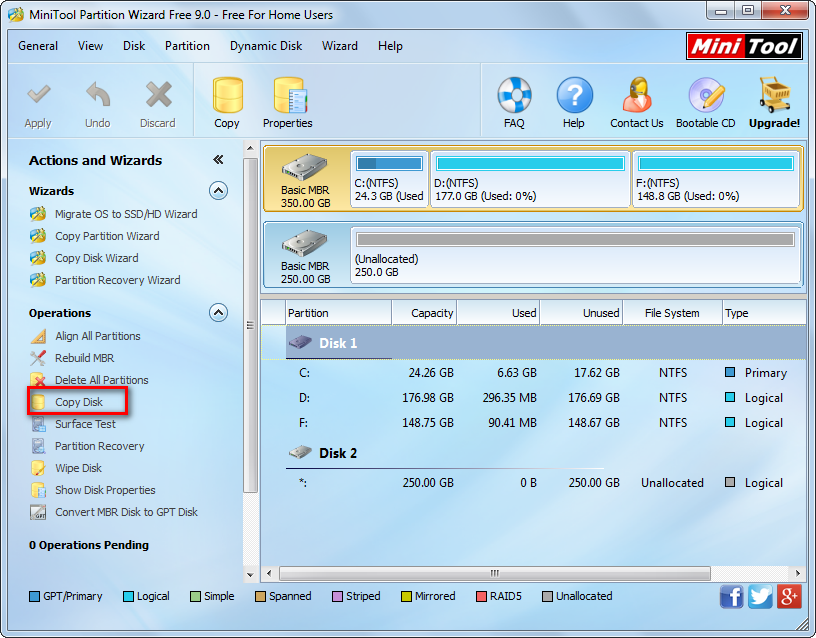Open the Help menu
The height and width of the screenshot is (638, 816).
[x=390, y=46]
